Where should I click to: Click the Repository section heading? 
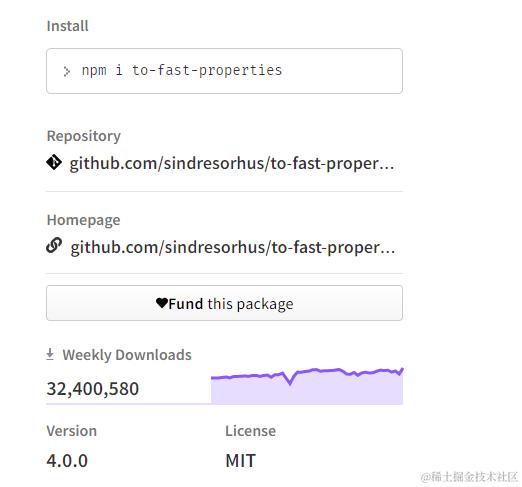(84, 136)
